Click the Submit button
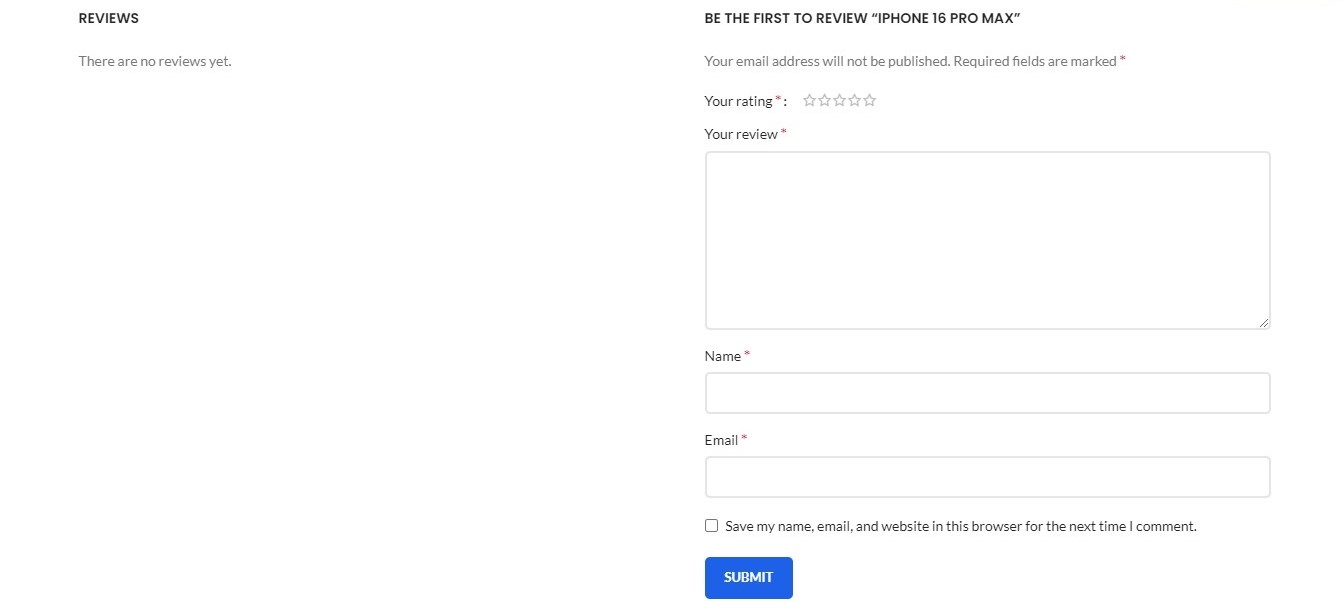This screenshot has width=1344, height=614. click(748, 577)
